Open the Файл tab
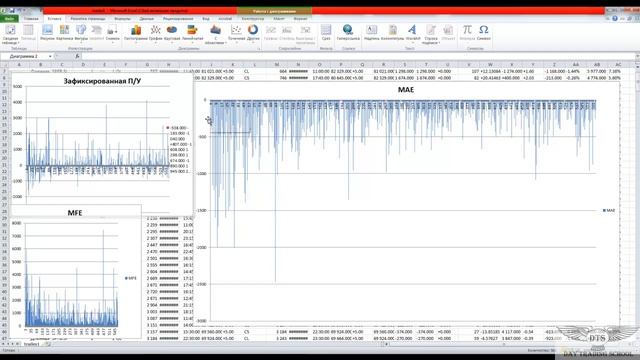 tap(9, 18)
